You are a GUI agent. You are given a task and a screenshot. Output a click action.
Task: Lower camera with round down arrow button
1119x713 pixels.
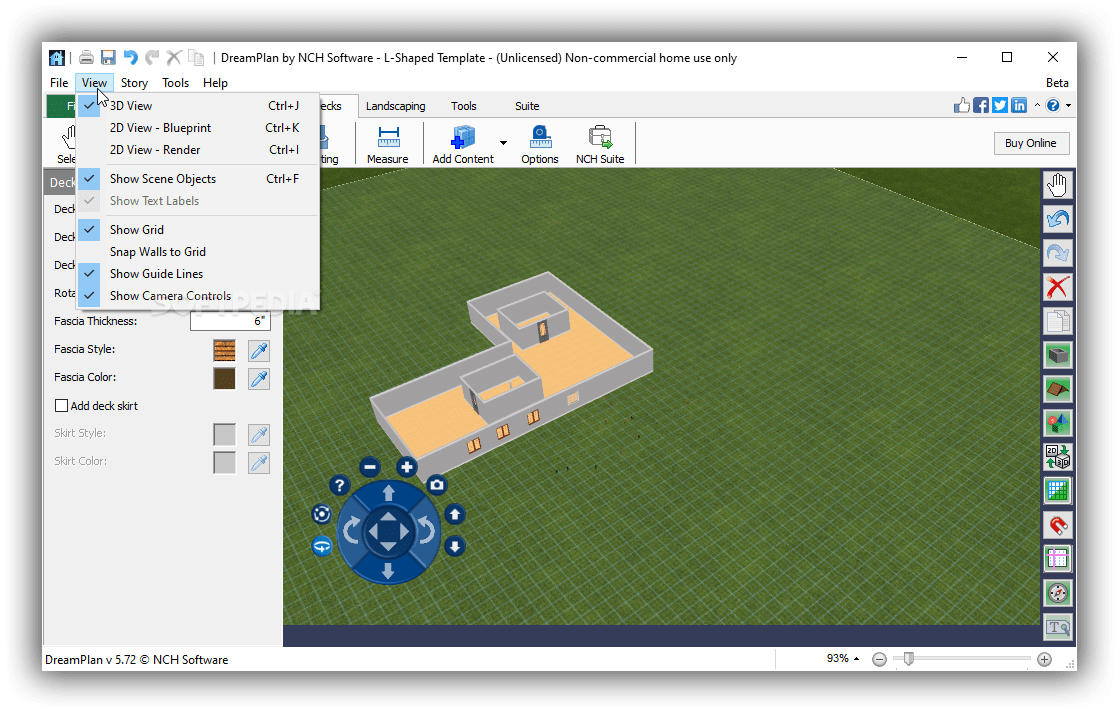coord(455,547)
